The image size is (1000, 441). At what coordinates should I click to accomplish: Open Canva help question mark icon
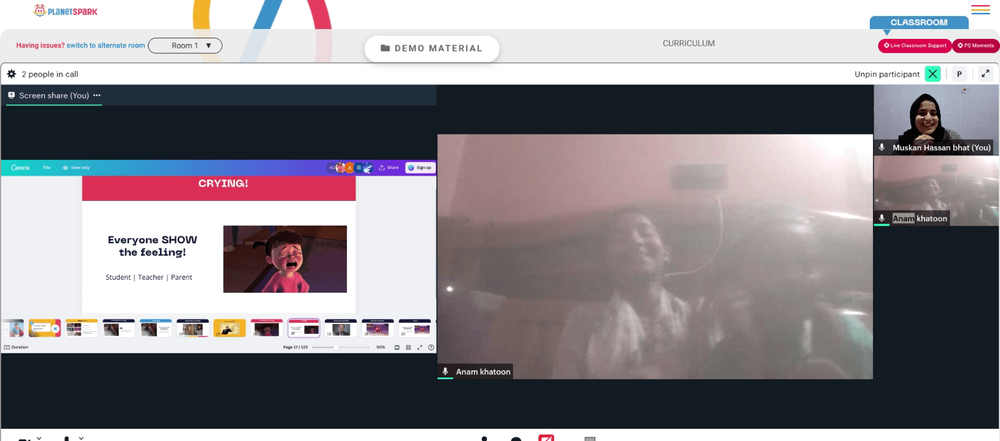coord(431,347)
